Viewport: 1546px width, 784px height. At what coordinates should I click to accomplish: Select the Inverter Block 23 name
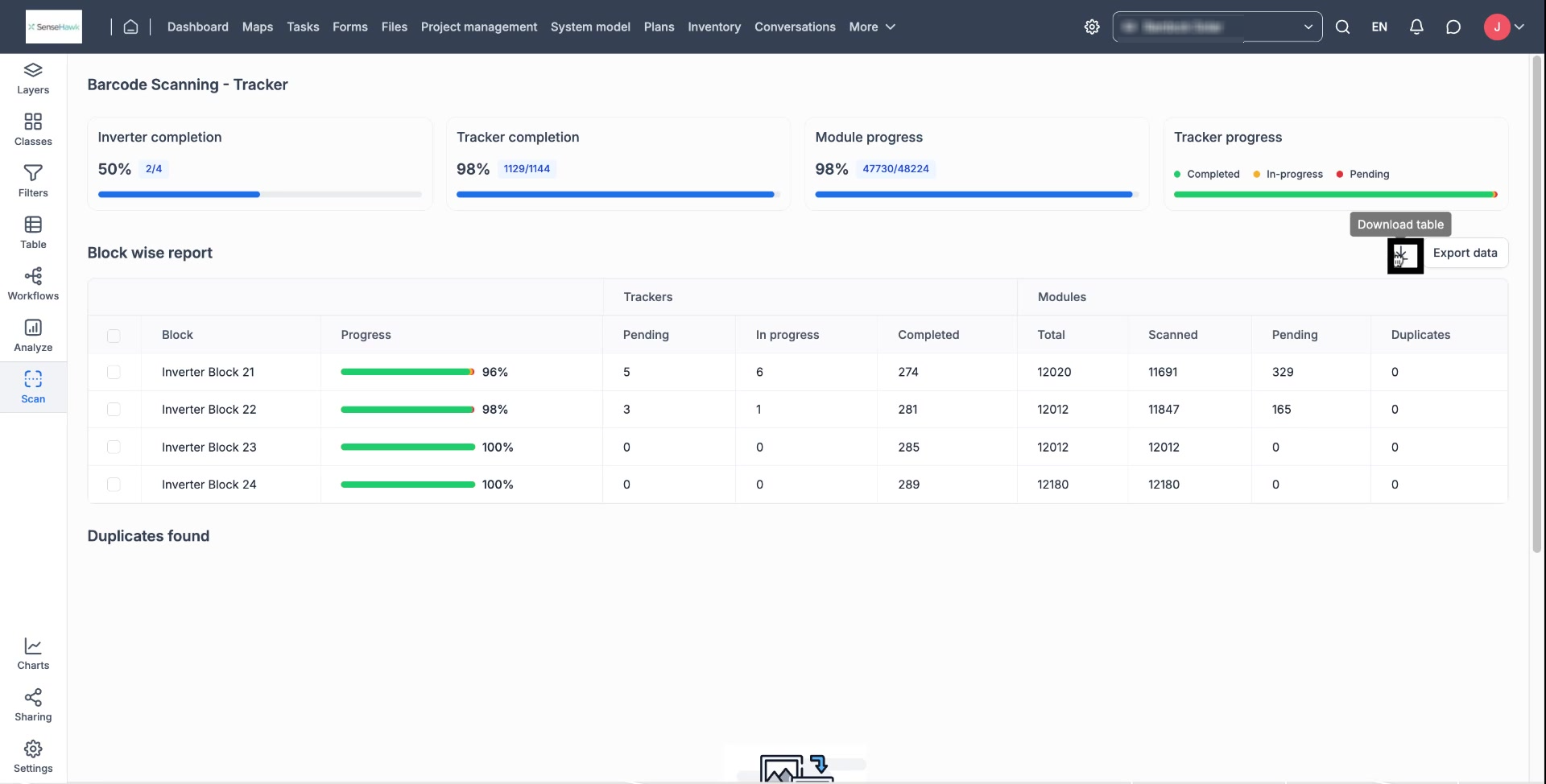point(209,447)
